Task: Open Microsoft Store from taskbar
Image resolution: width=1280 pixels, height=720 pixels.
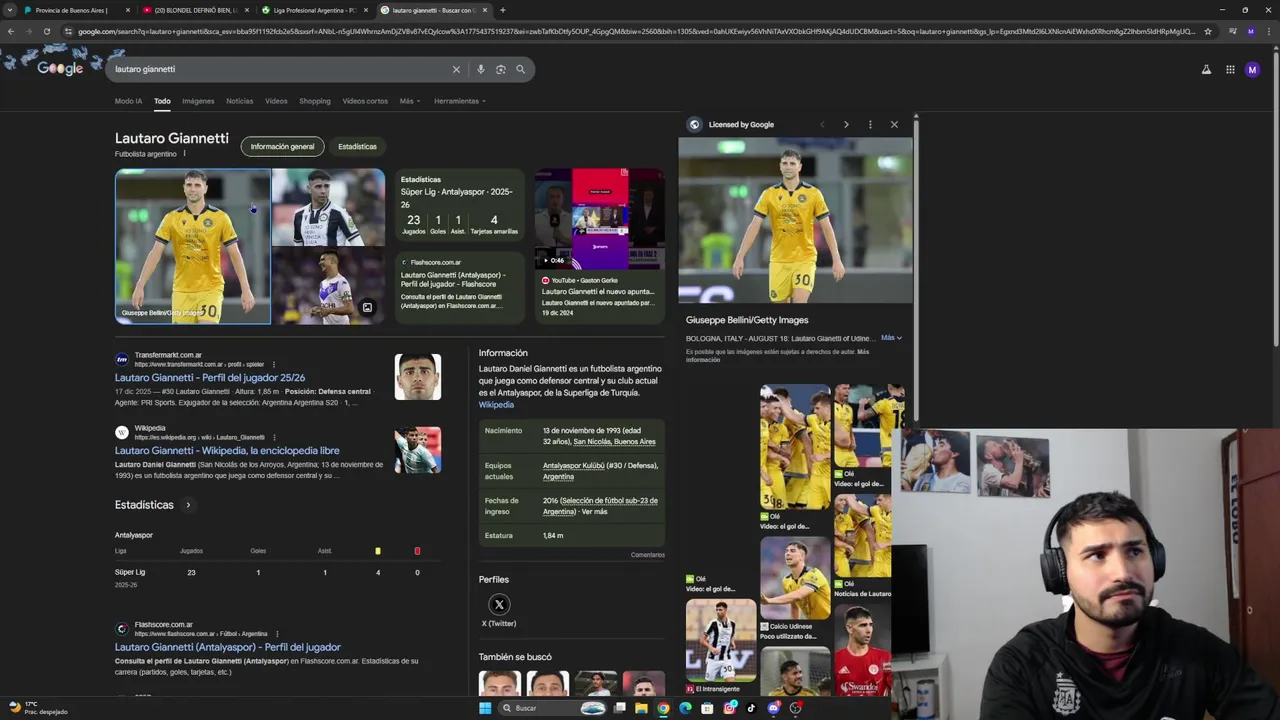Action: pyautogui.click(x=707, y=708)
